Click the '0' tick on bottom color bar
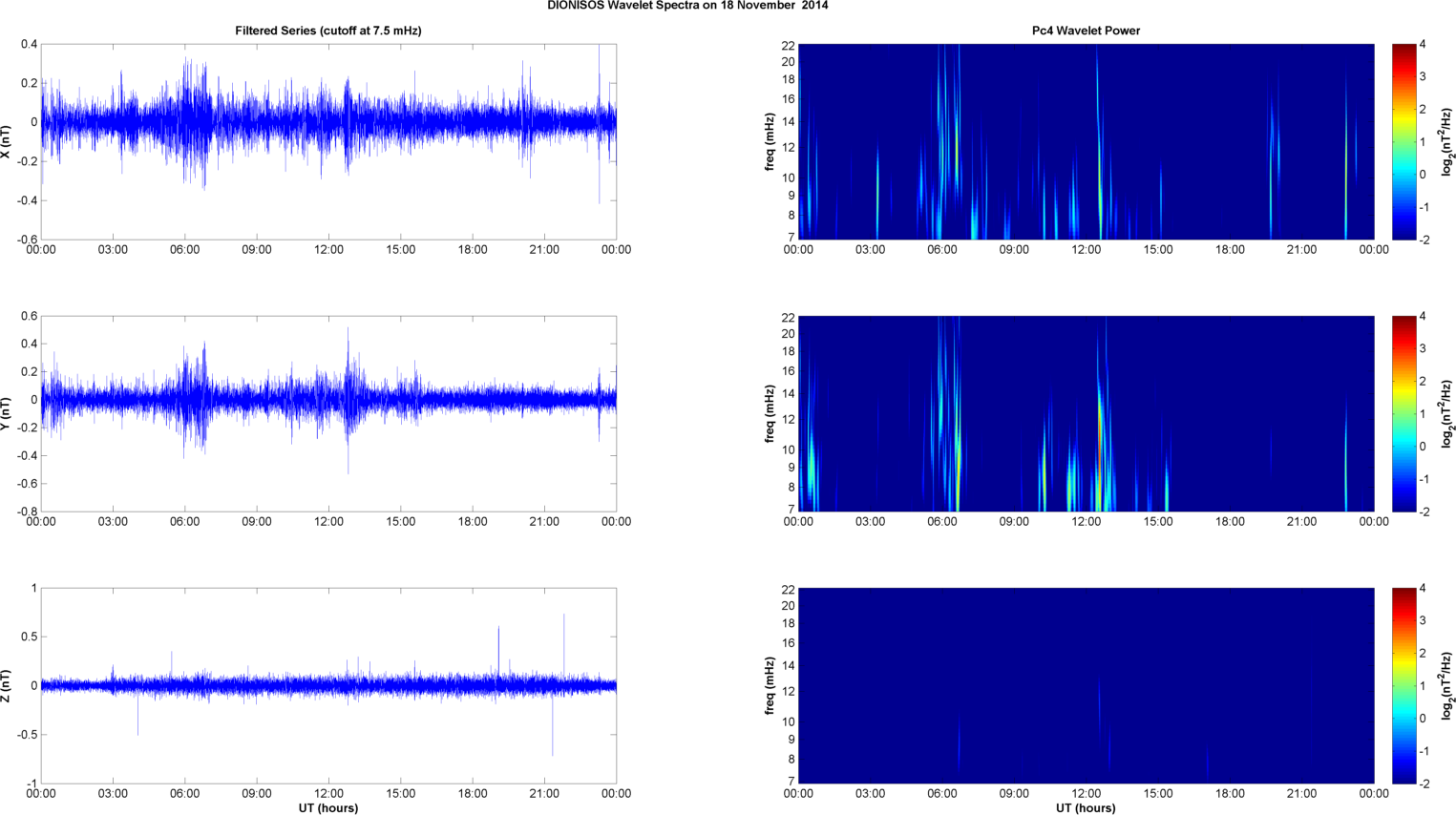 tap(1423, 719)
